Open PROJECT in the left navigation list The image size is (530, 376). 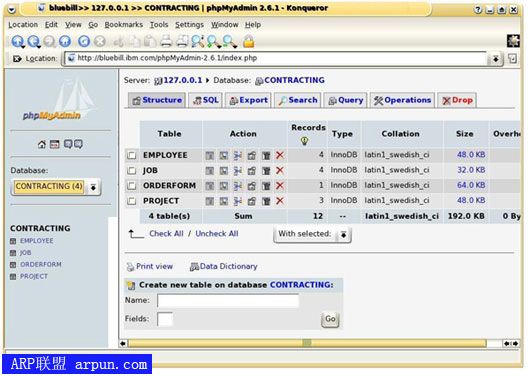click(x=33, y=276)
